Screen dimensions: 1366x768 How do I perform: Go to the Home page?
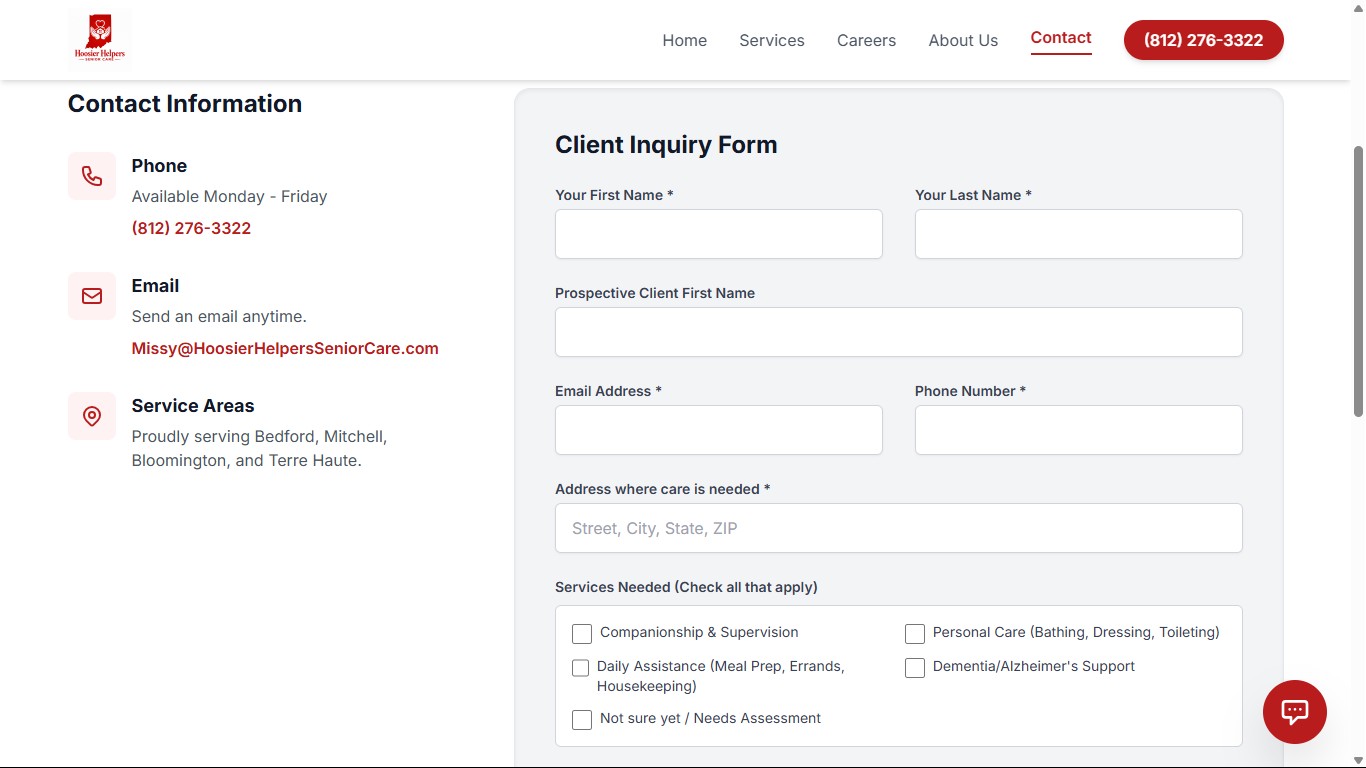tap(685, 40)
